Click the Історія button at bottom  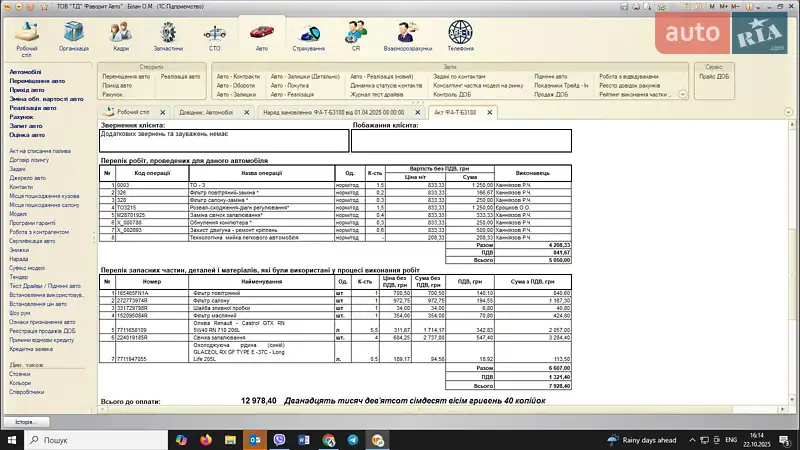click(x=26, y=422)
